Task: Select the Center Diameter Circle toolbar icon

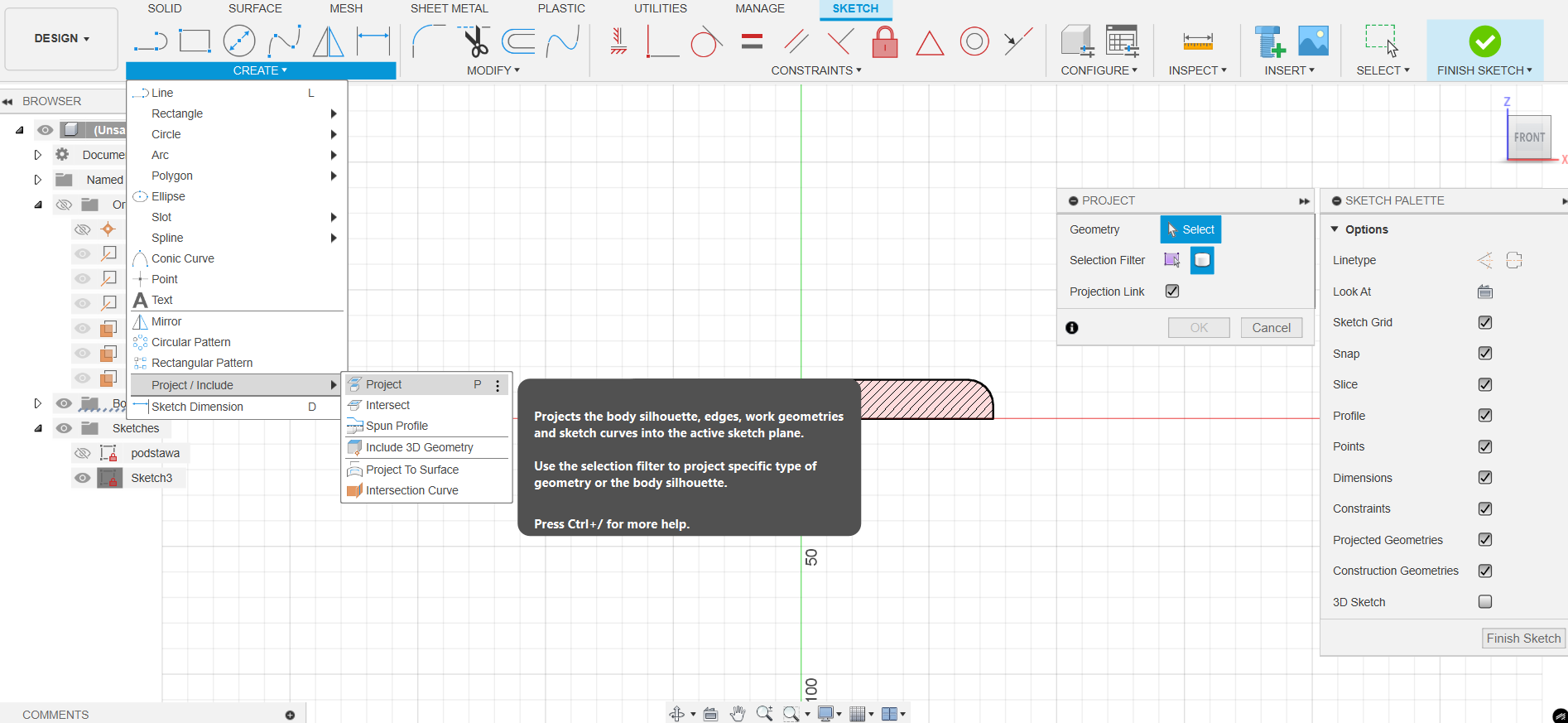Action: 239,41
